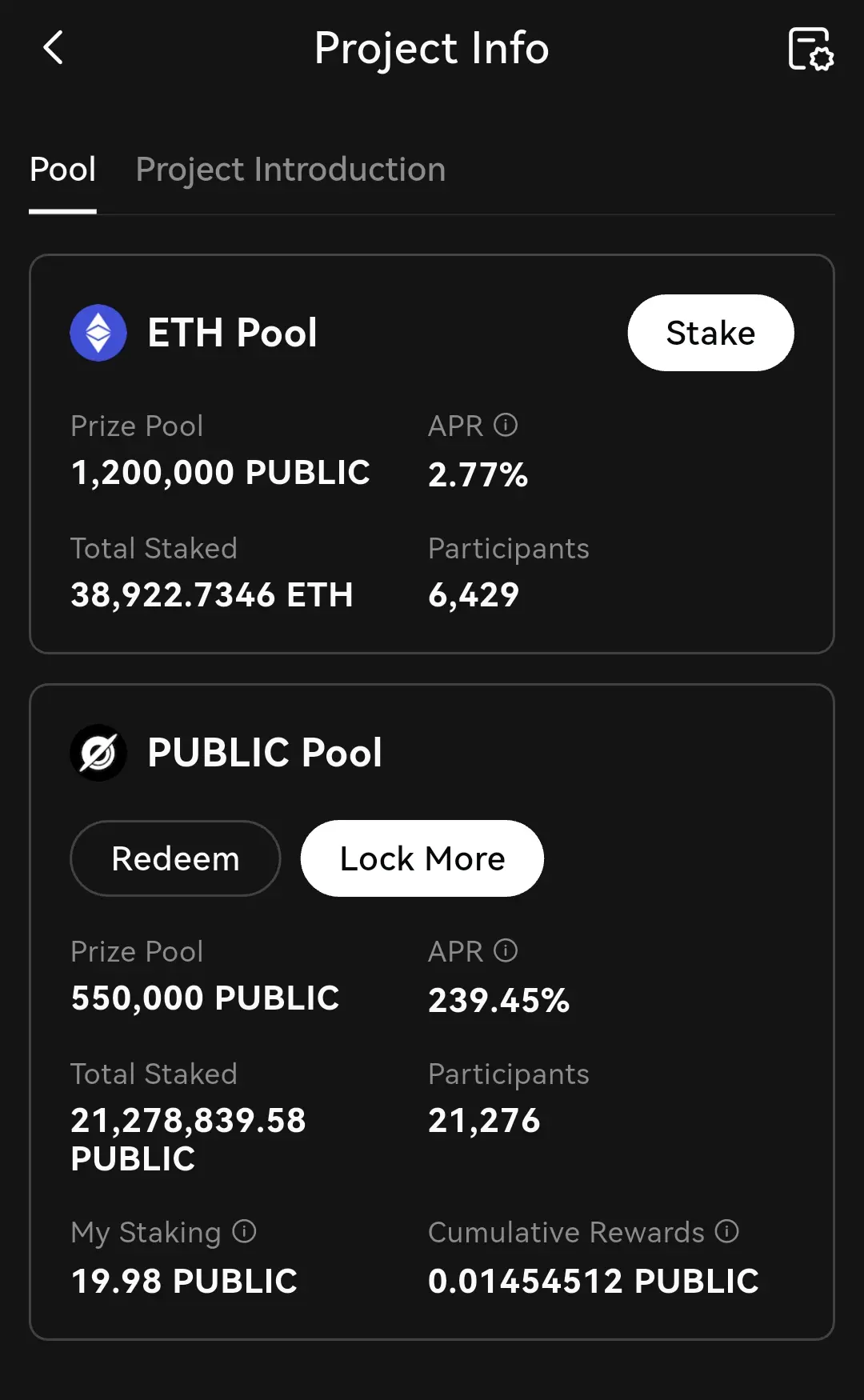Image resolution: width=864 pixels, height=1400 pixels.
Task: Tap the 0.01454512 PUBLIC rewards value
Action: 593,1281
